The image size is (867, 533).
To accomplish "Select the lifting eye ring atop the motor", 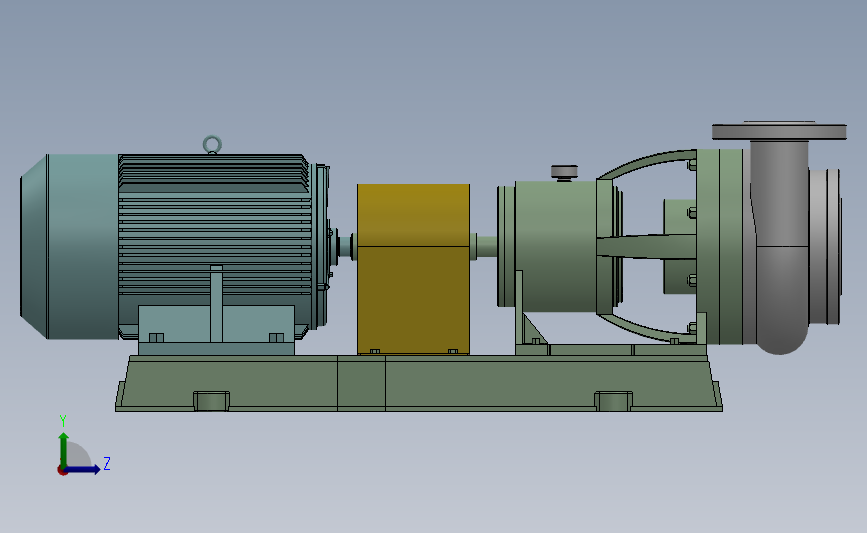I will coord(212,145).
